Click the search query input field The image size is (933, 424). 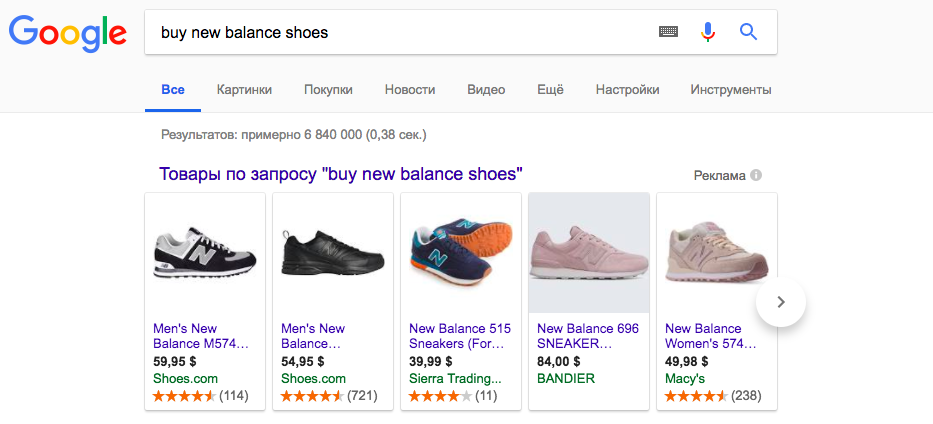[x=400, y=32]
